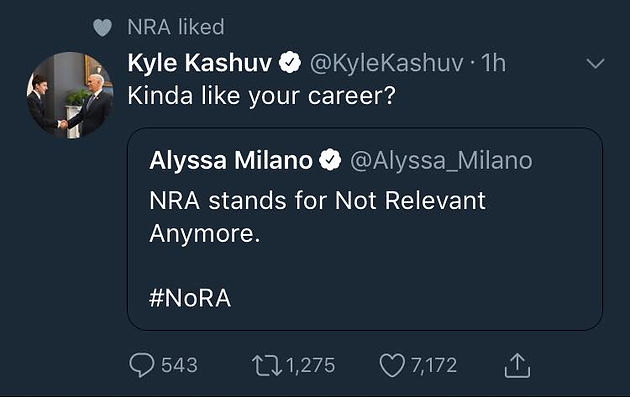Screen dimensions: 630x397
Task: Click the 1,275 retweets count
Action: tap(310, 366)
